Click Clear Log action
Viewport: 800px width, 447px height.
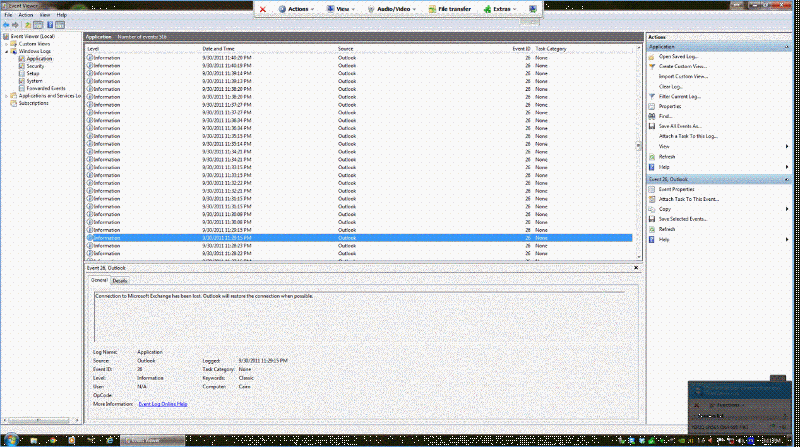[670, 87]
